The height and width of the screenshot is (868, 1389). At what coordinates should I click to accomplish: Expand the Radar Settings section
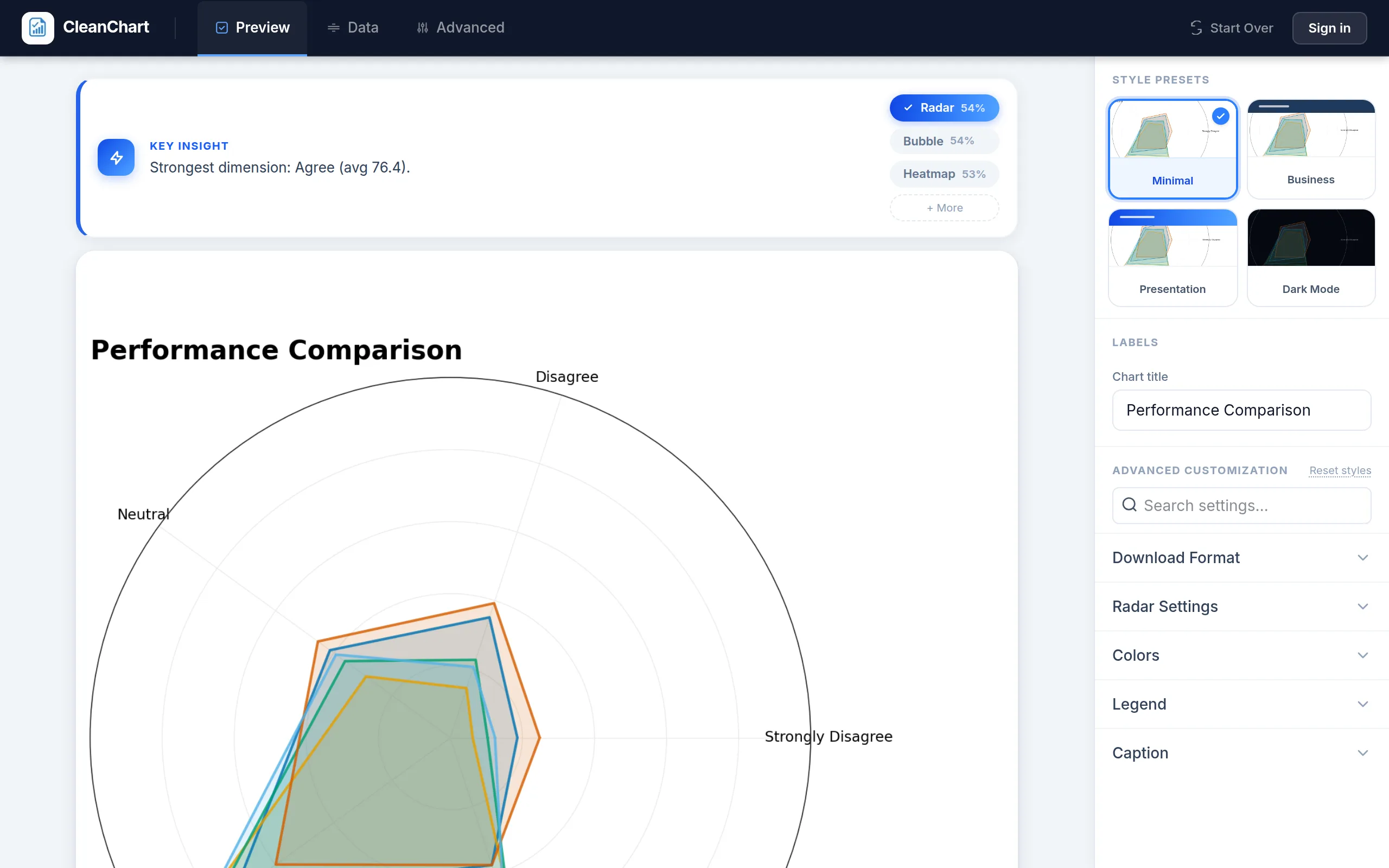pos(1241,606)
